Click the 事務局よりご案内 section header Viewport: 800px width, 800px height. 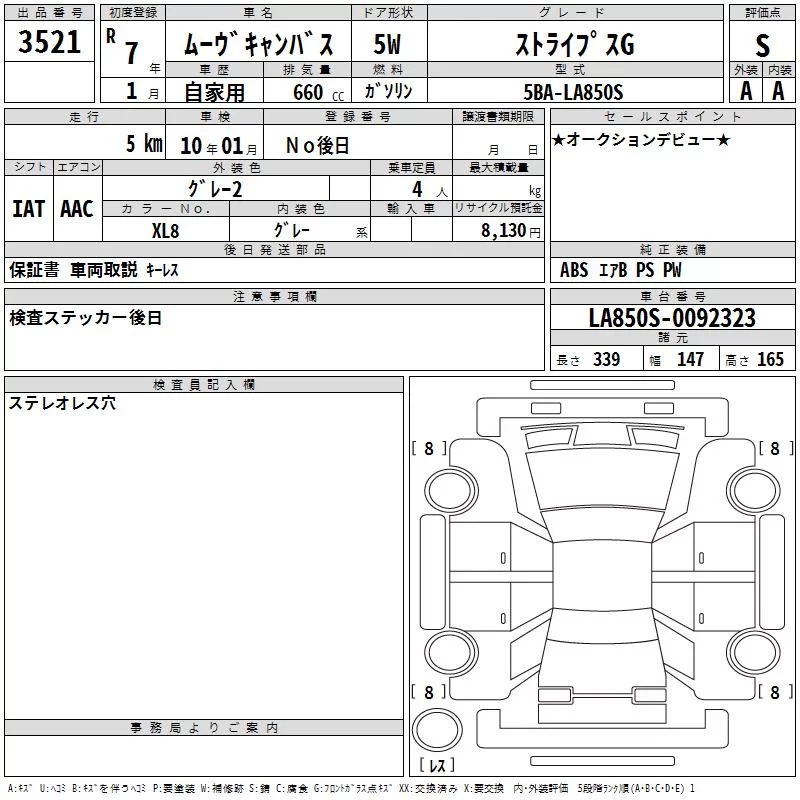(204, 728)
